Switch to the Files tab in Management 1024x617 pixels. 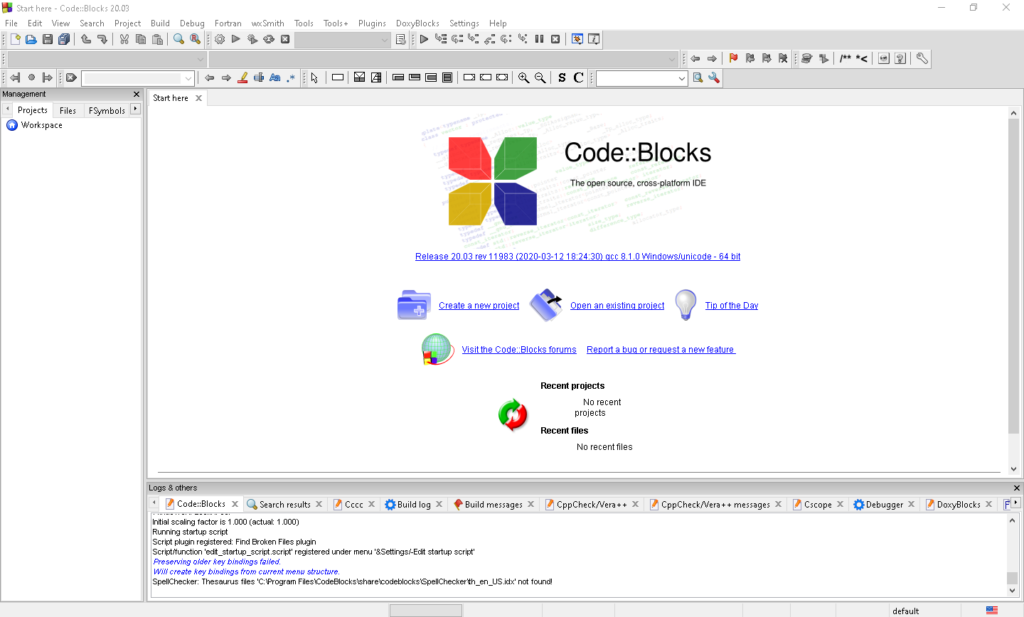point(67,110)
